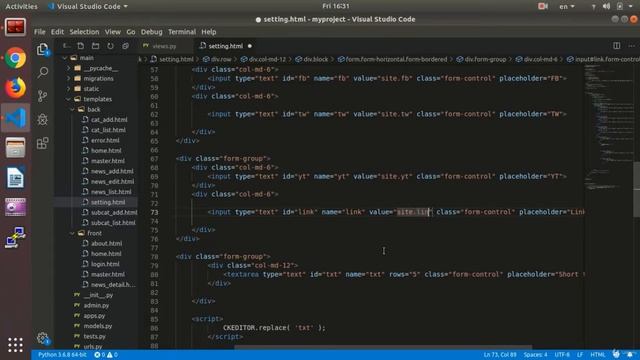The height and width of the screenshot is (360, 640).
Task: Open cat_add.html in explorer
Action: (x=109, y=120)
